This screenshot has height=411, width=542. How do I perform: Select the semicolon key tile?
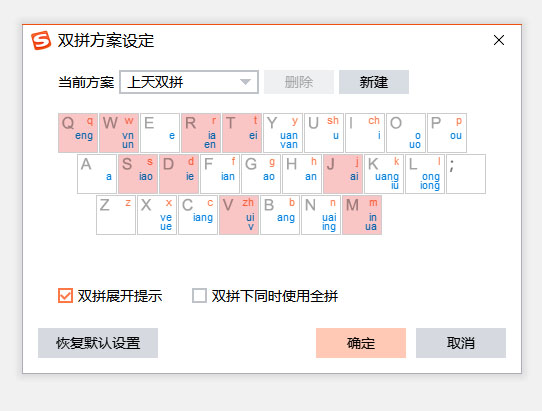tap(466, 174)
